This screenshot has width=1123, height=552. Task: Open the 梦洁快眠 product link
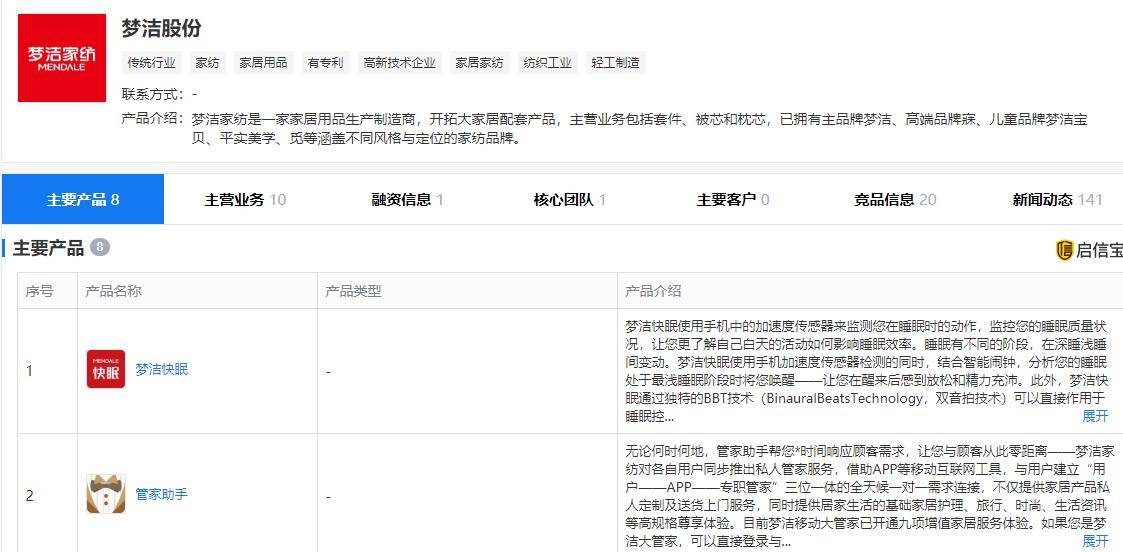tap(161, 369)
